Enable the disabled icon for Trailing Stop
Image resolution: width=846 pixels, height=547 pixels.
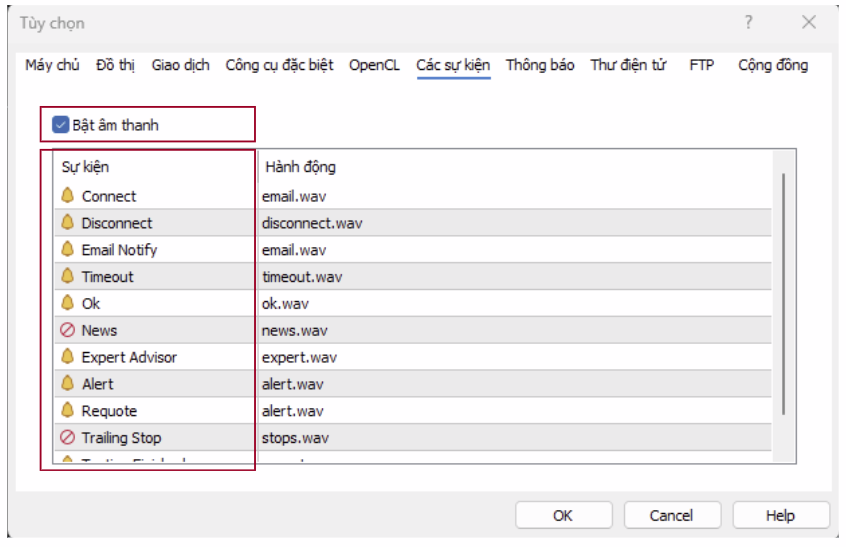click(68, 438)
